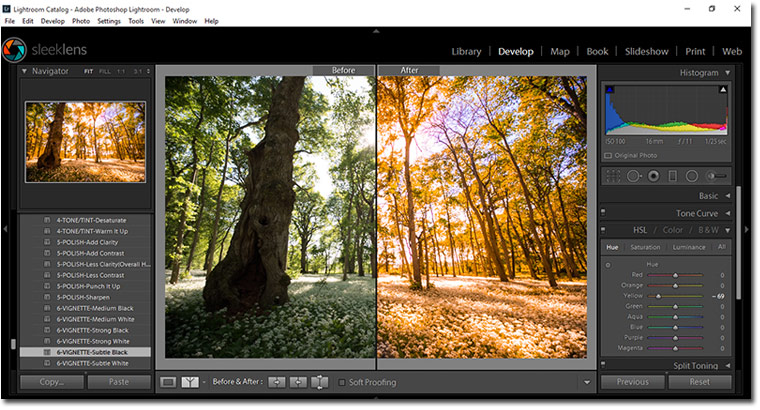Collapse the Histogram panel triangle
Screen dimensions: 760x410
click(728, 73)
